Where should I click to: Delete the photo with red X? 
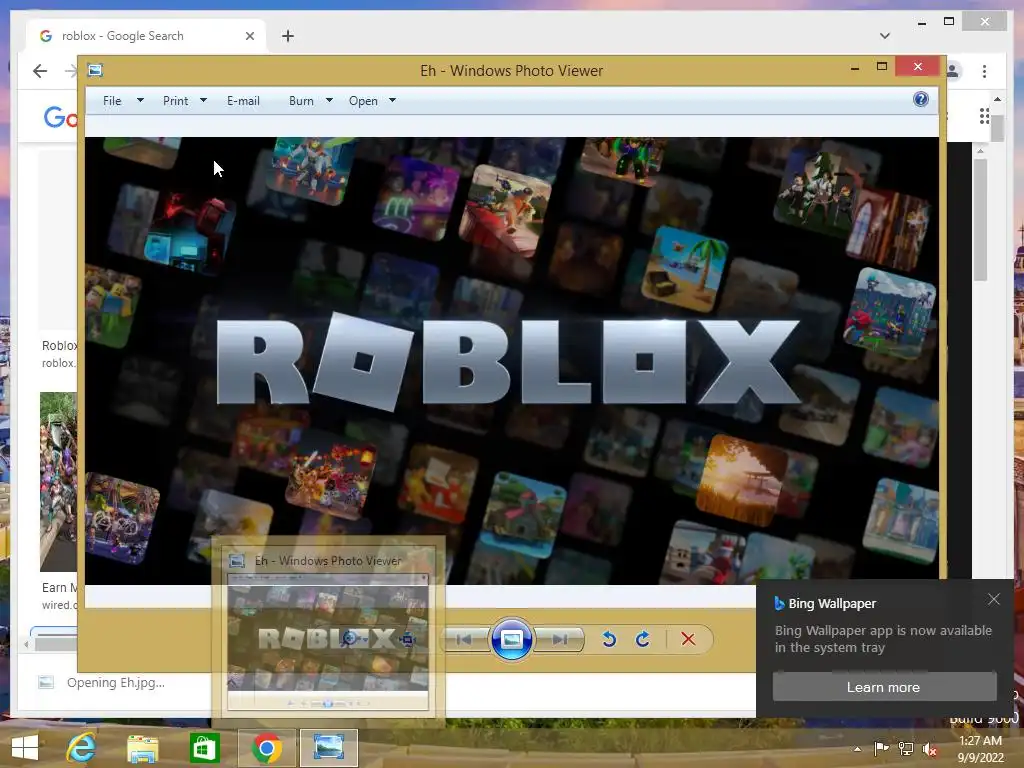click(x=688, y=639)
